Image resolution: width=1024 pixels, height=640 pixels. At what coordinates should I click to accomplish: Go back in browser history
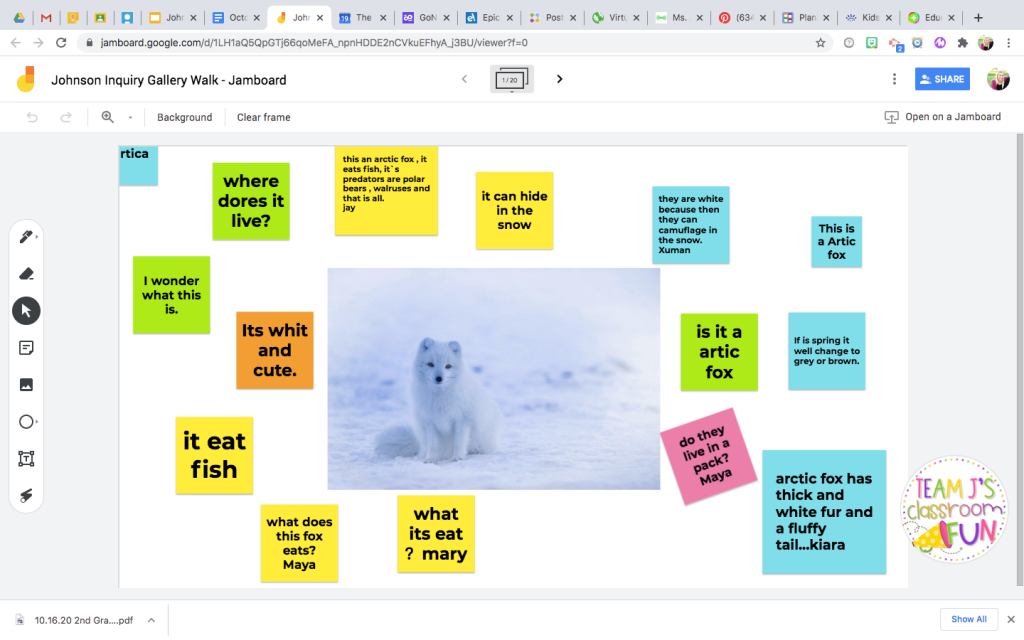click(16, 43)
